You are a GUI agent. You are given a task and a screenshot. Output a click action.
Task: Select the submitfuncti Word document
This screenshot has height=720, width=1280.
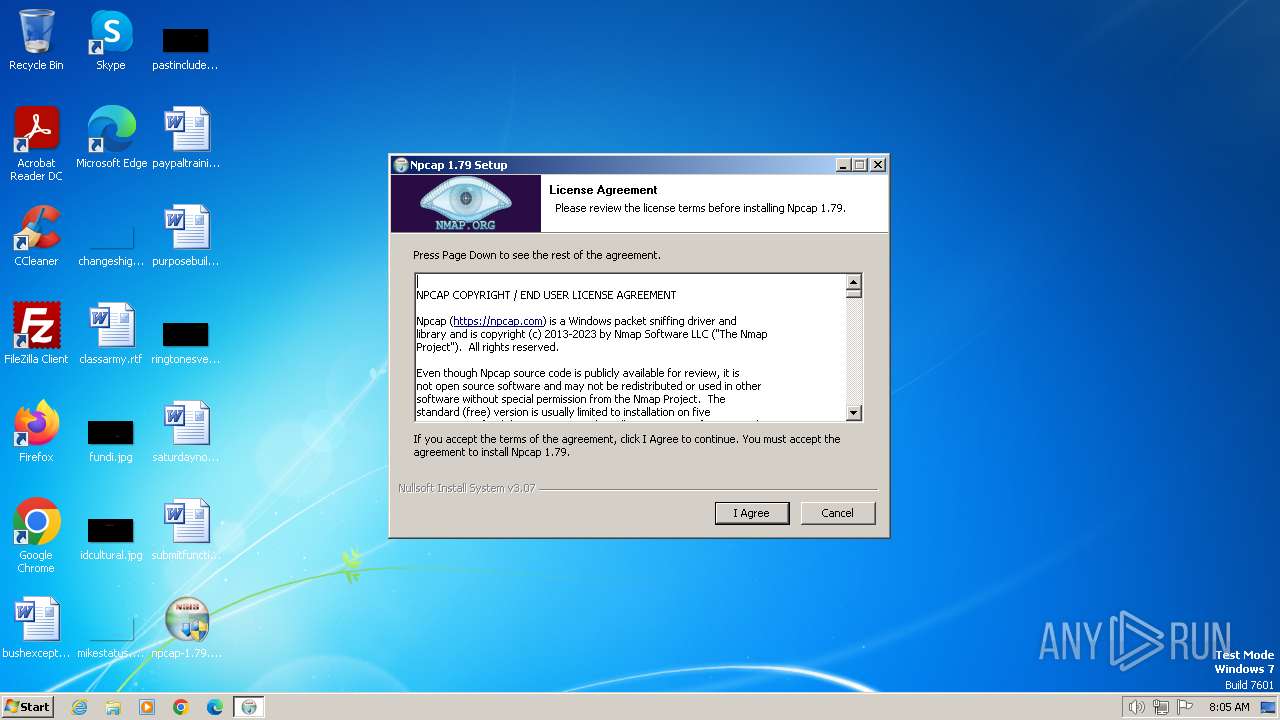pos(186,529)
